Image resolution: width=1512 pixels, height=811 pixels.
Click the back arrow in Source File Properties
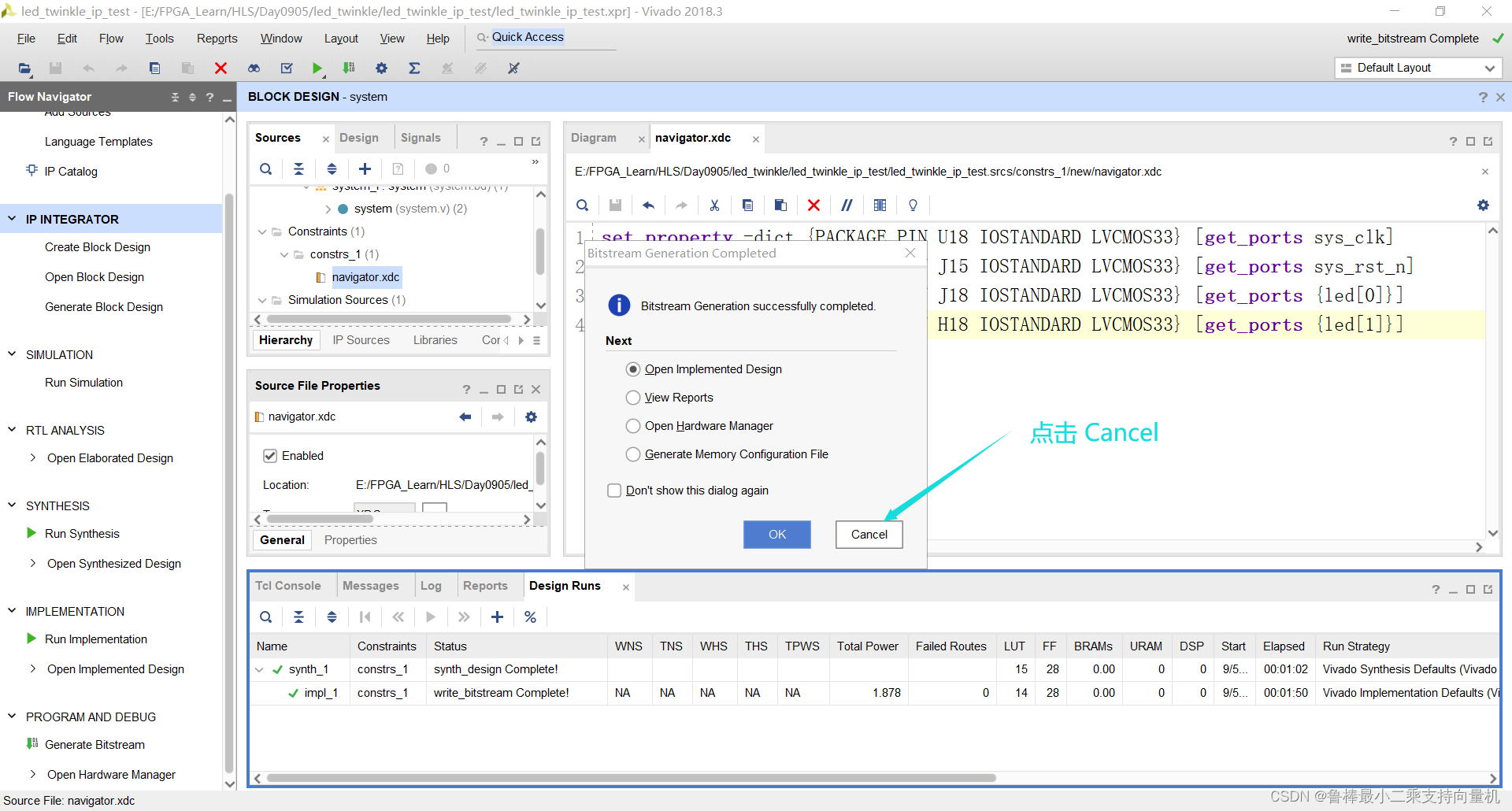tap(465, 417)
